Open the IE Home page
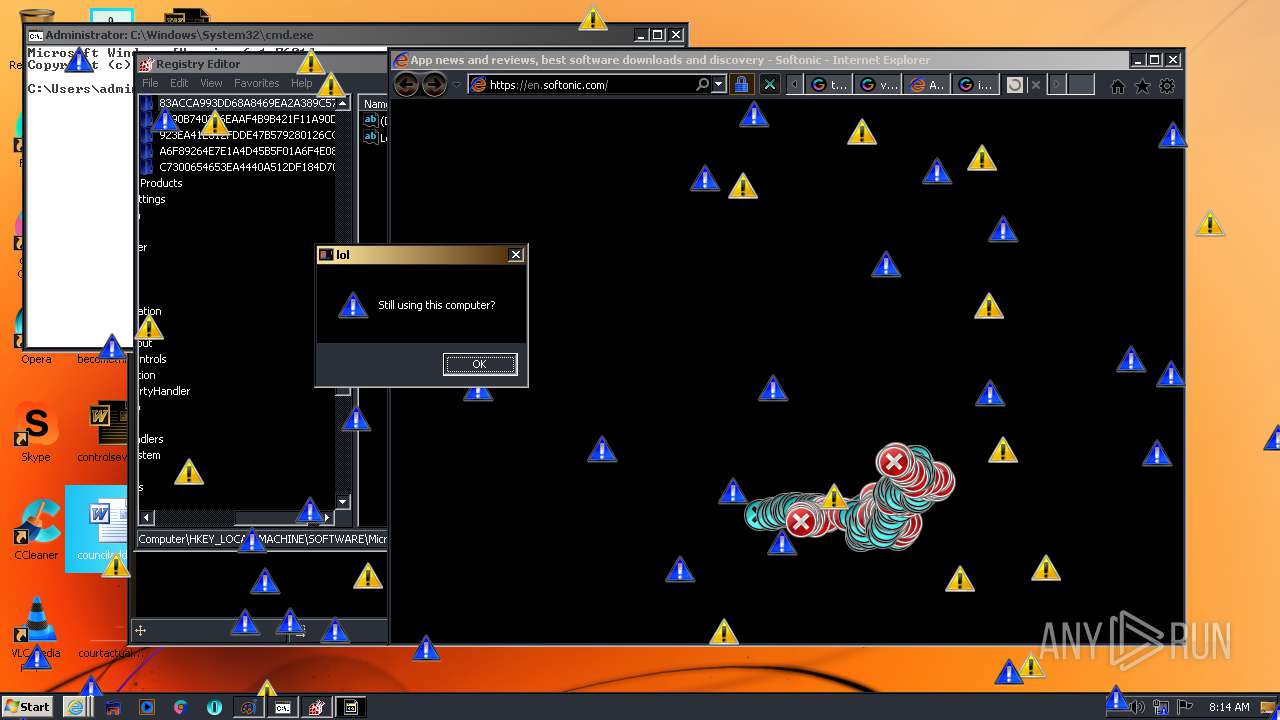 [x=1118, y=86]
